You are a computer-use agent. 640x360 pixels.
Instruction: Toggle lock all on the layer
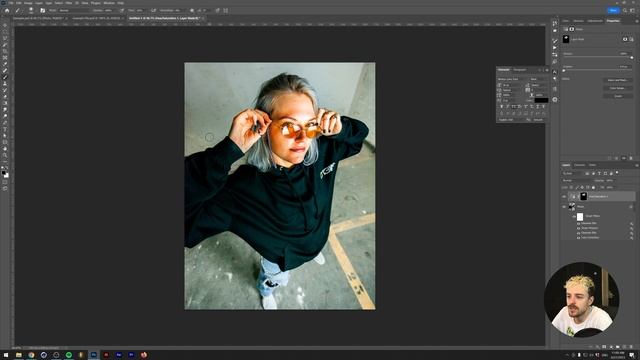coord(593,187)
